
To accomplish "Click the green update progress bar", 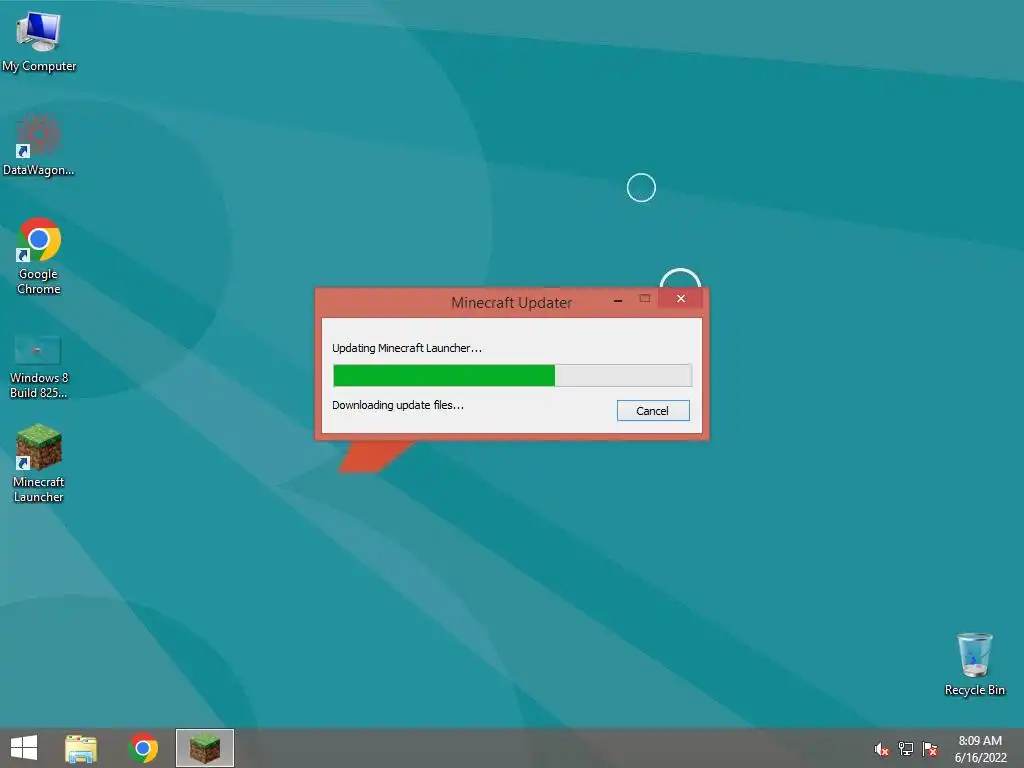I will [x=512, y=376].
